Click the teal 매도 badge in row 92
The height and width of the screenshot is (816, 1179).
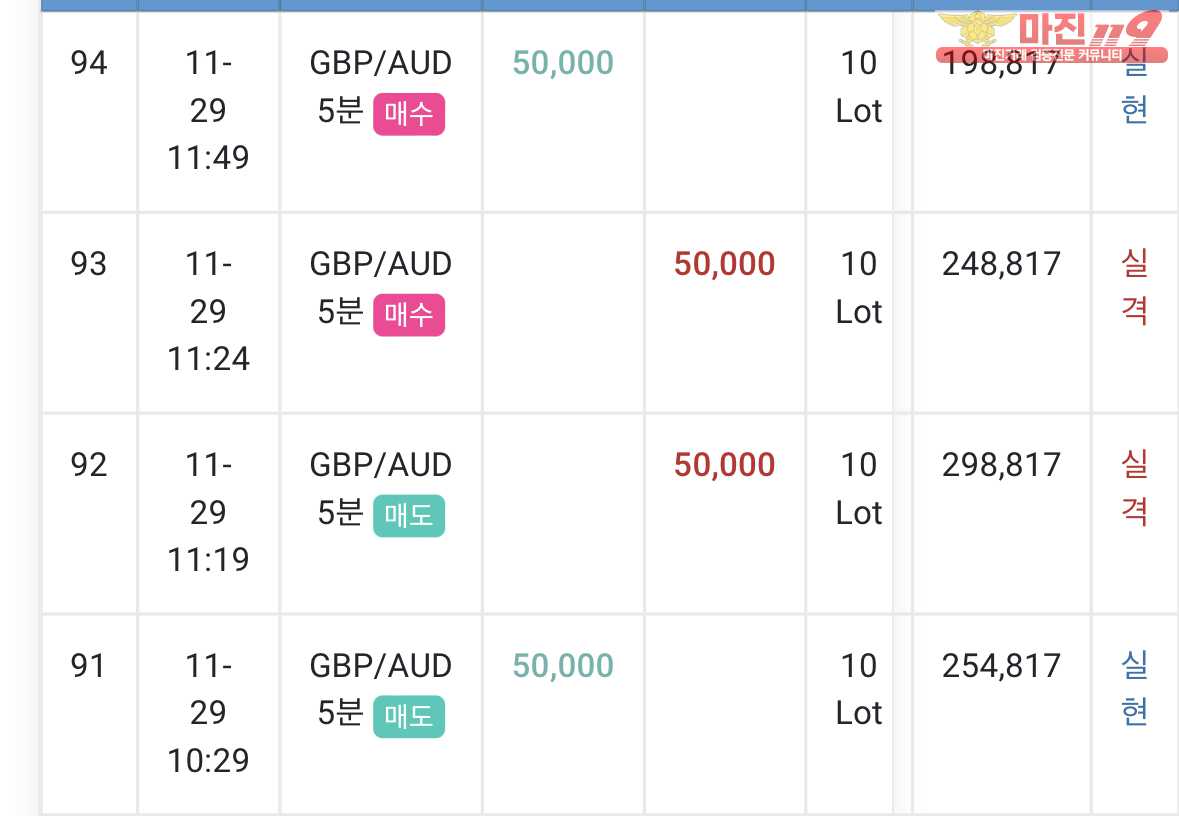coord(409,515)
